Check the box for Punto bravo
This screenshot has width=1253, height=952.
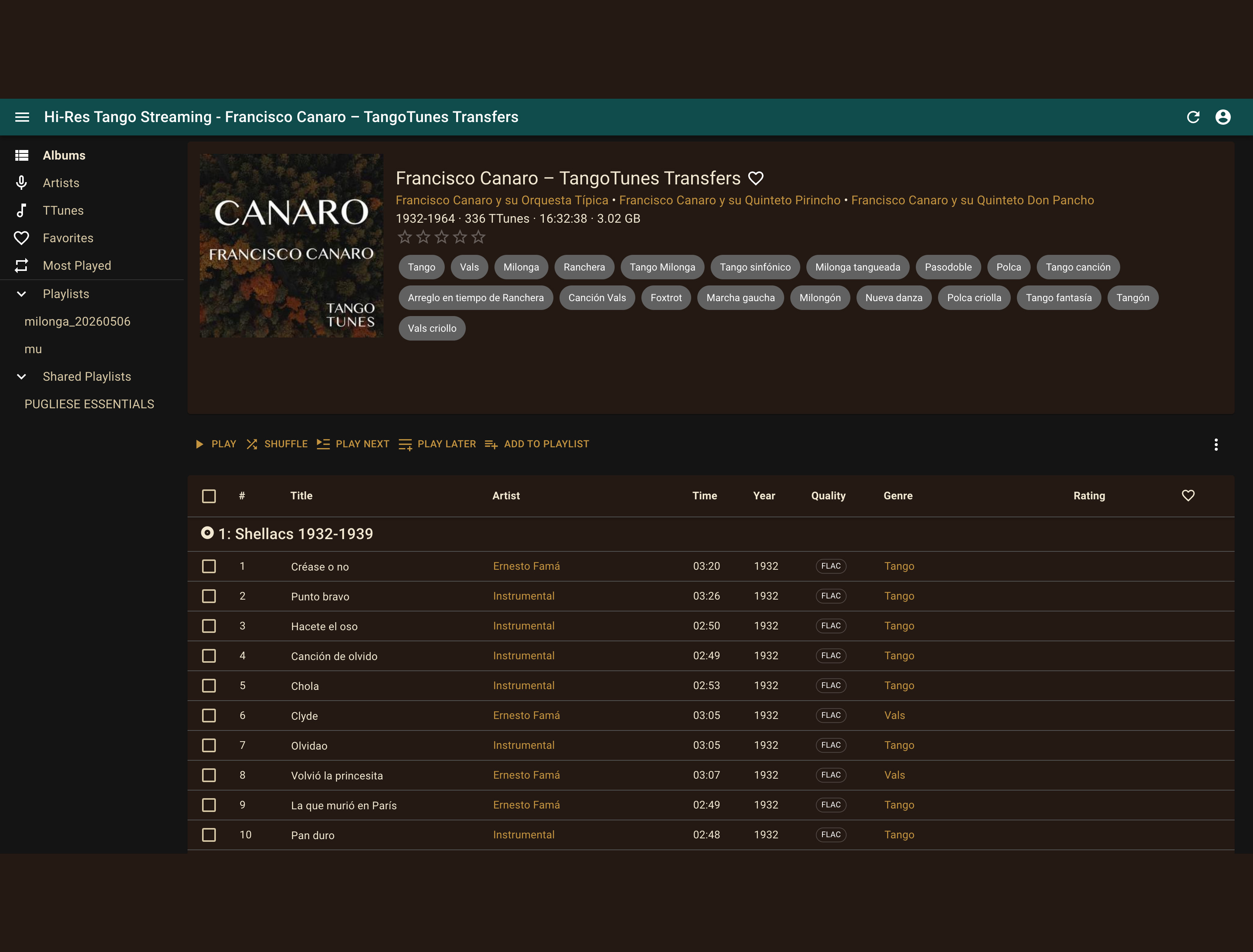coord(209,596)
